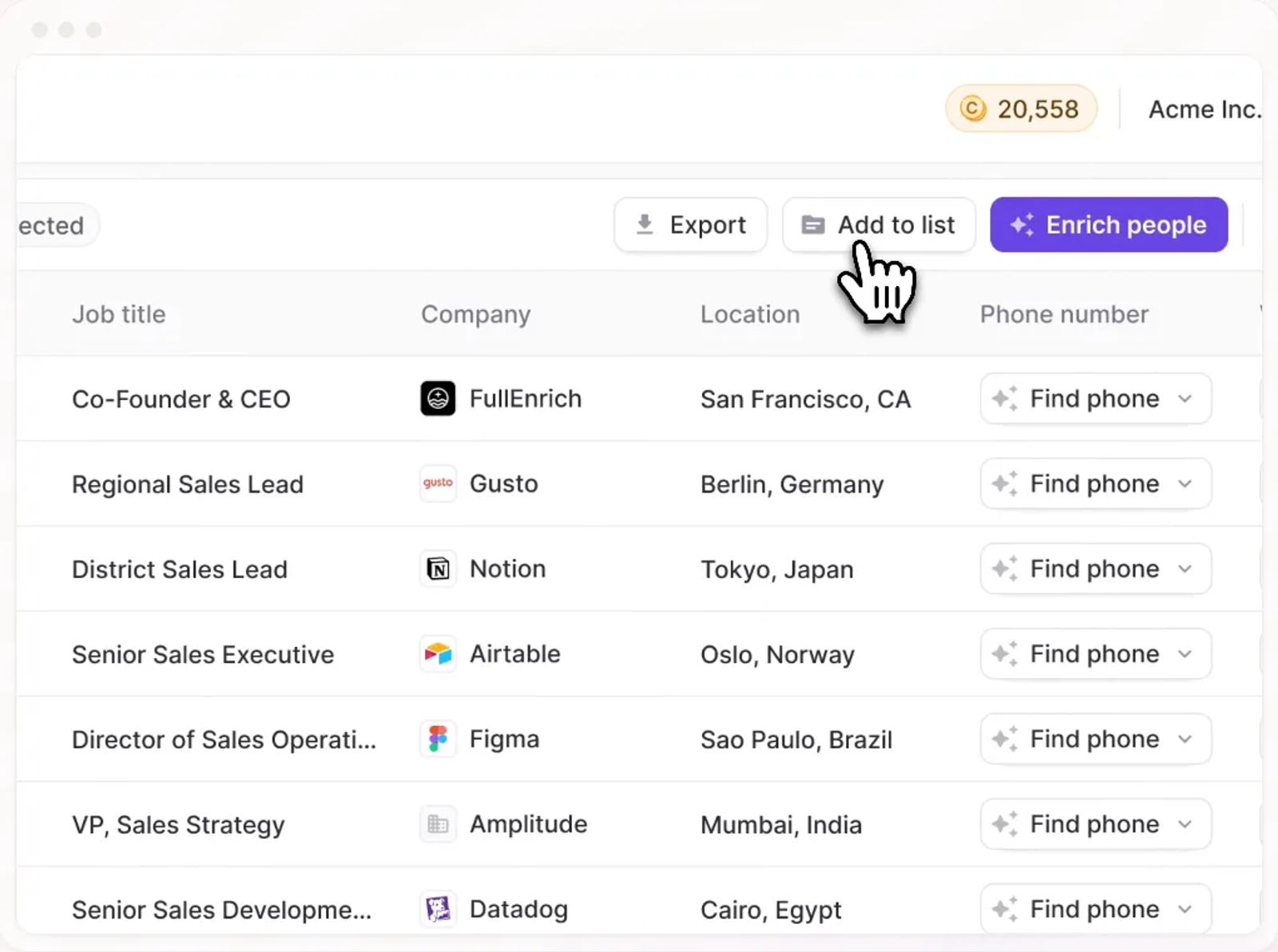Click the folder icon in Add to list
This screenshot has width=1278, height=952.
813,224
